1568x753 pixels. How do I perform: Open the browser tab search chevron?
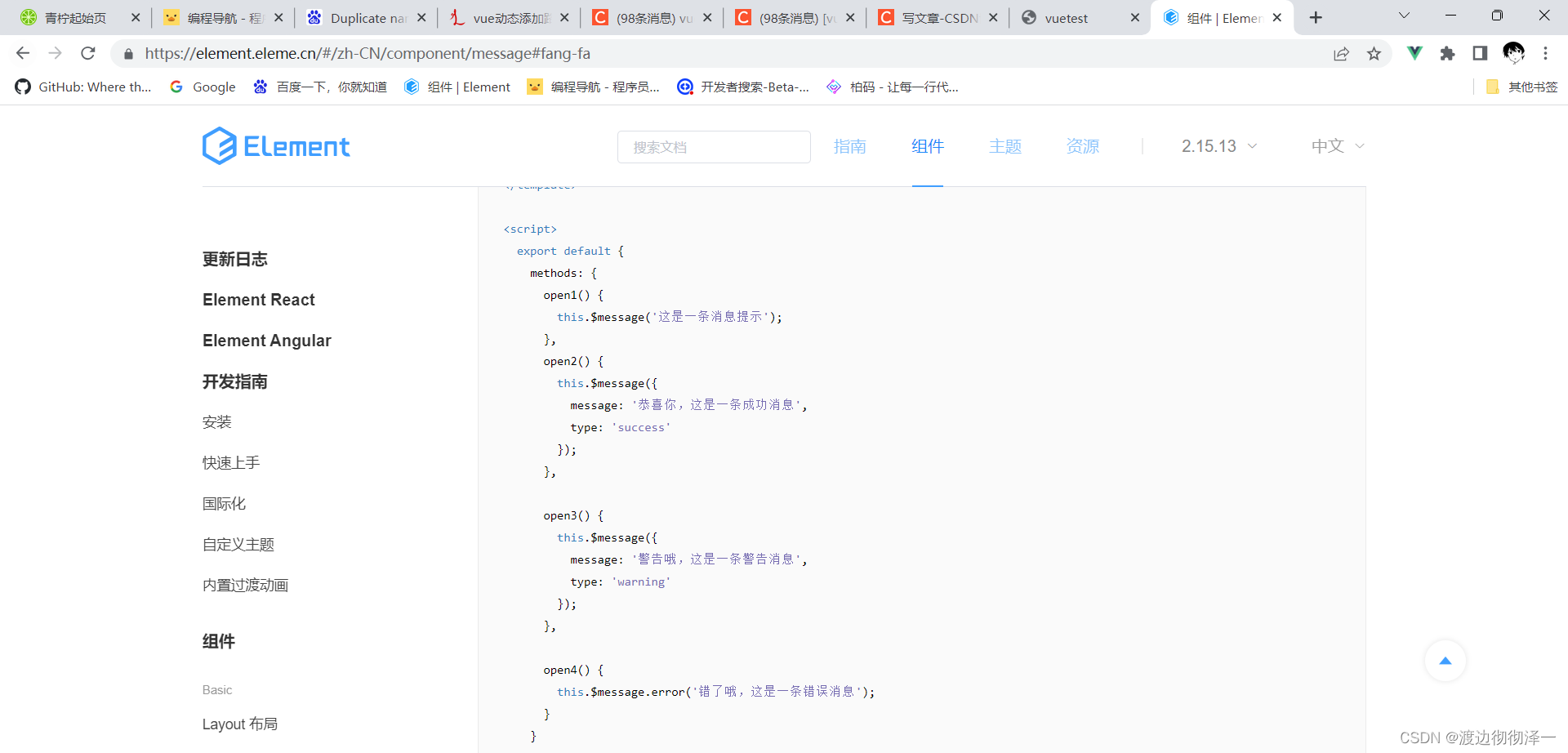pyautogui.click(x=1404, y=16)
